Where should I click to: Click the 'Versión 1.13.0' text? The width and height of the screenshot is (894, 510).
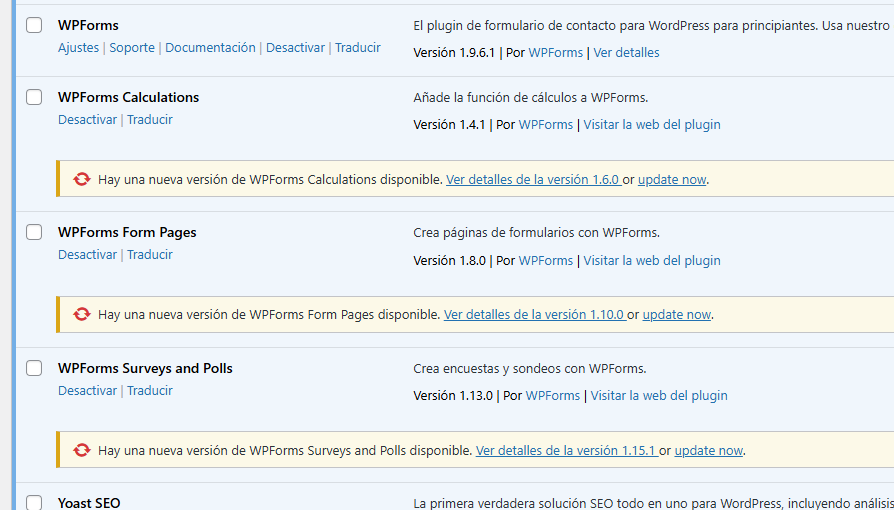(453, 395)
